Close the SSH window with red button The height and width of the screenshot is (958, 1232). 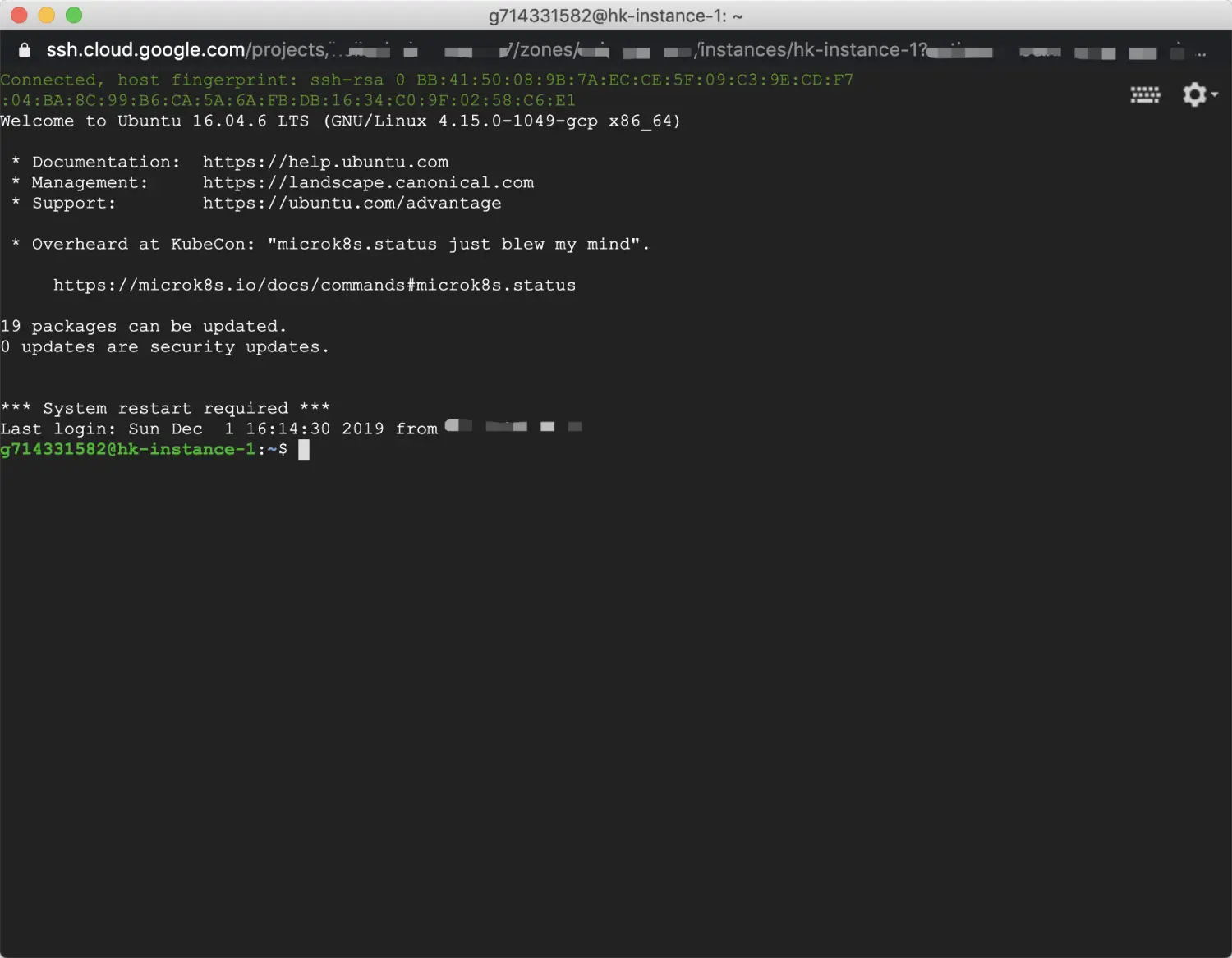pos(19,15)
